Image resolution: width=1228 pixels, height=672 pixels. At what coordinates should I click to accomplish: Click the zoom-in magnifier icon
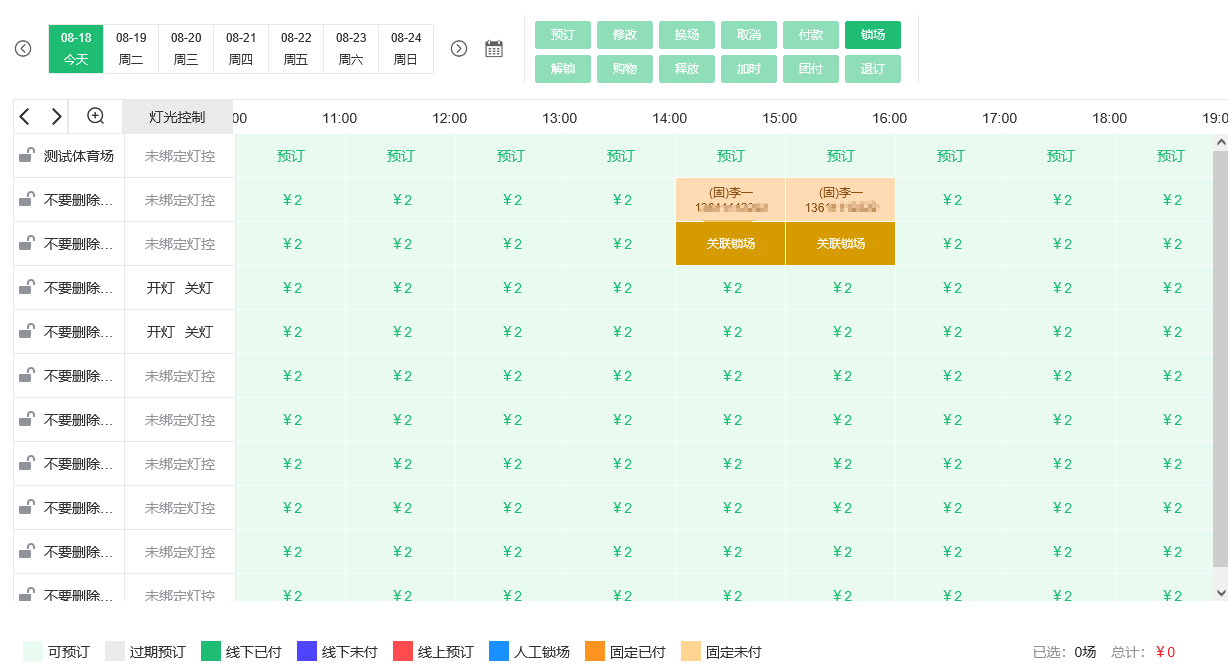(x=96, y=116)
